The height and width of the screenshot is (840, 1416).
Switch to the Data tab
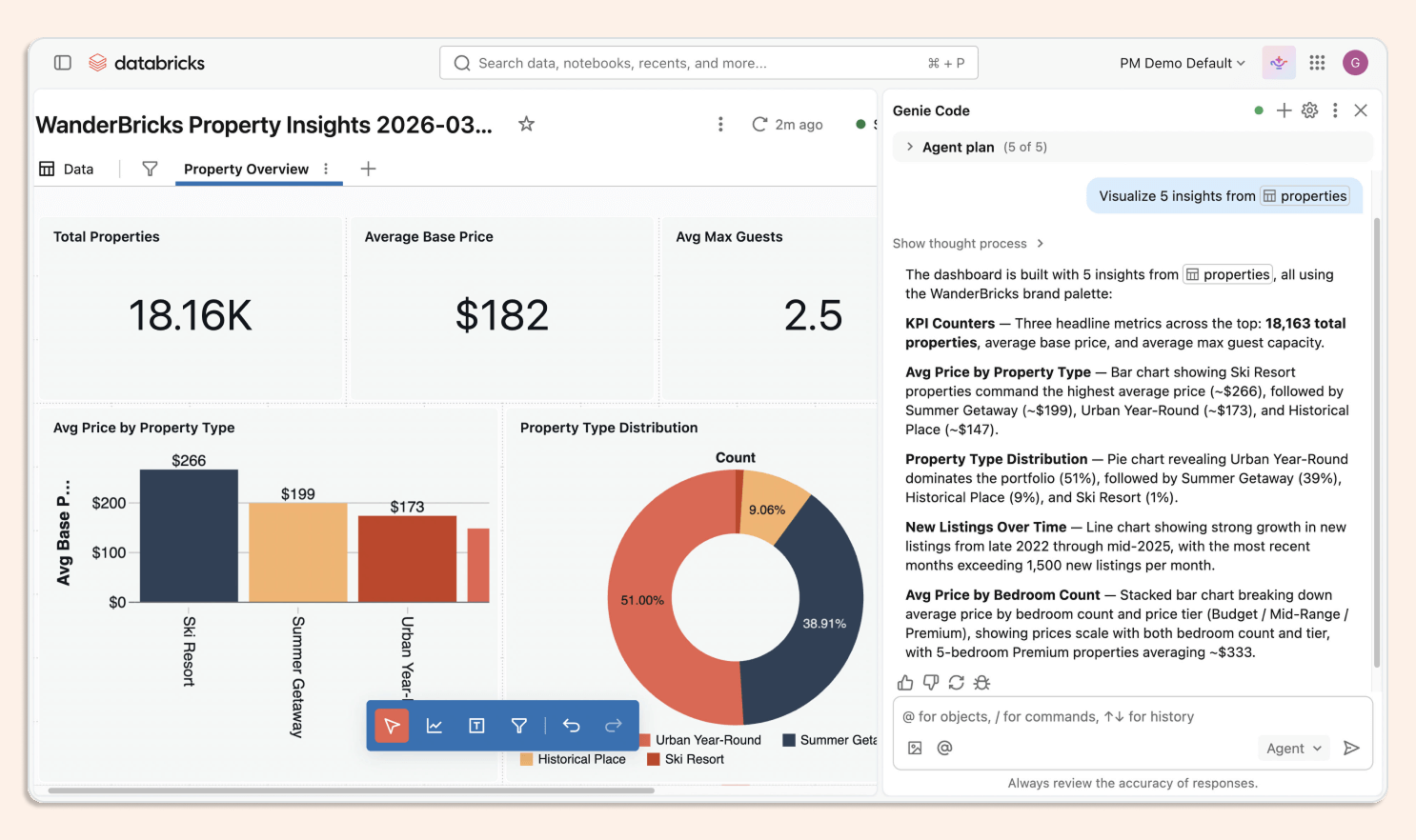pyautogui.click(x=67, y=169)
